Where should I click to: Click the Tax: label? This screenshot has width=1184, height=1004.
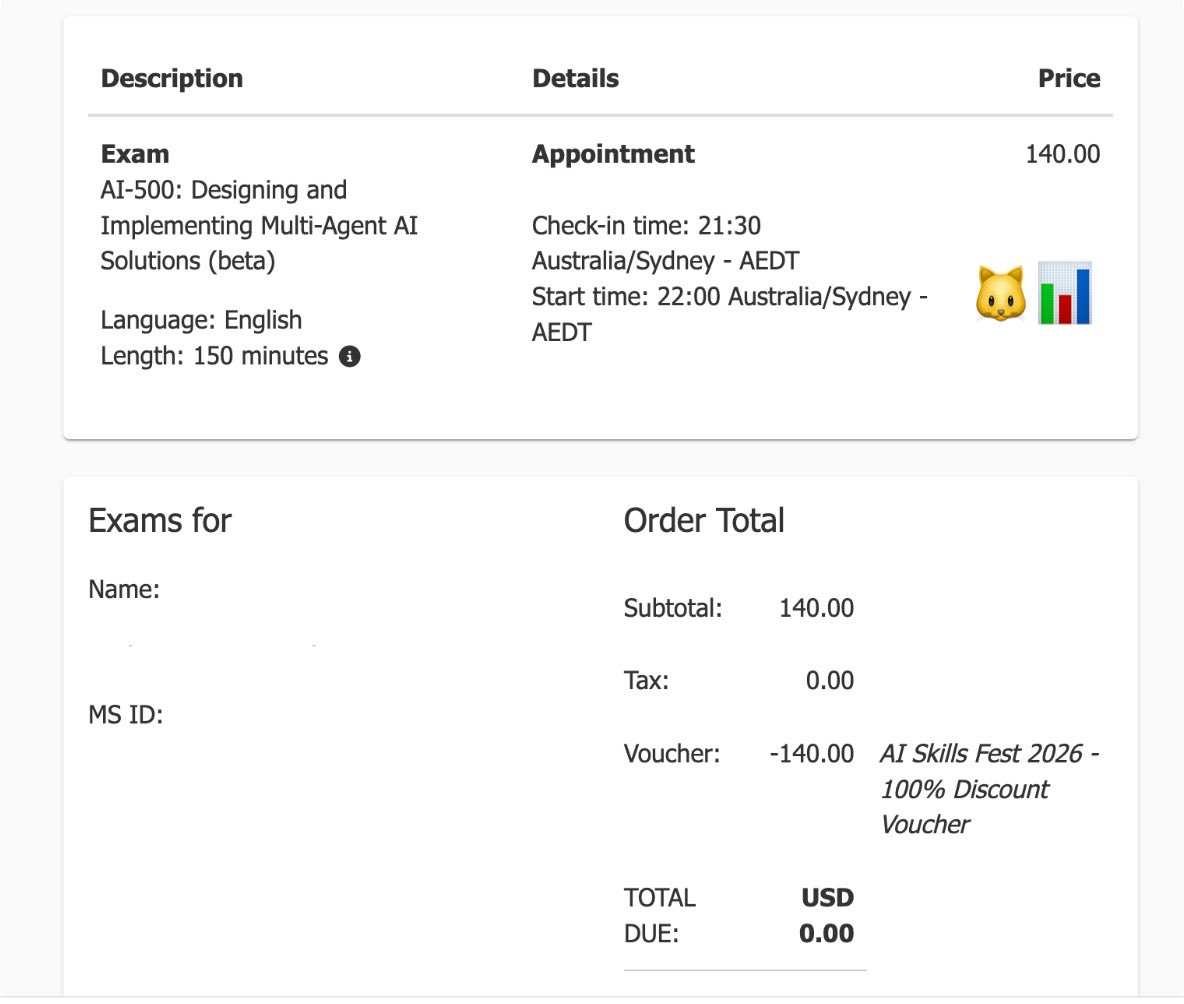coord(646,680)
